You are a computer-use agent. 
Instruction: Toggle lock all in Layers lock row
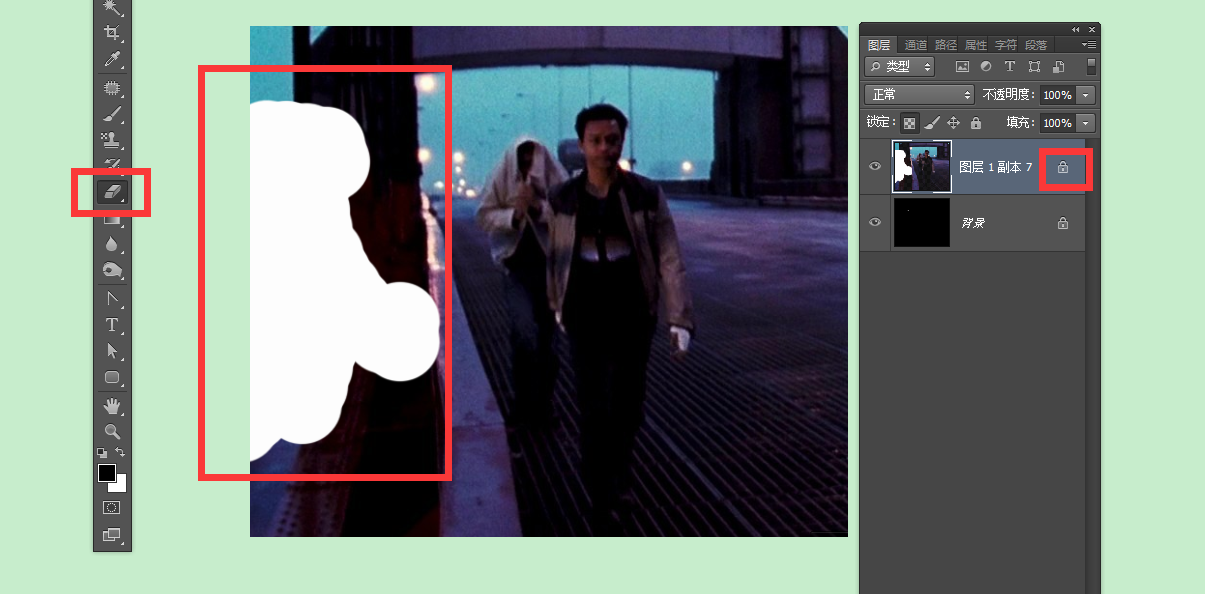975,123
